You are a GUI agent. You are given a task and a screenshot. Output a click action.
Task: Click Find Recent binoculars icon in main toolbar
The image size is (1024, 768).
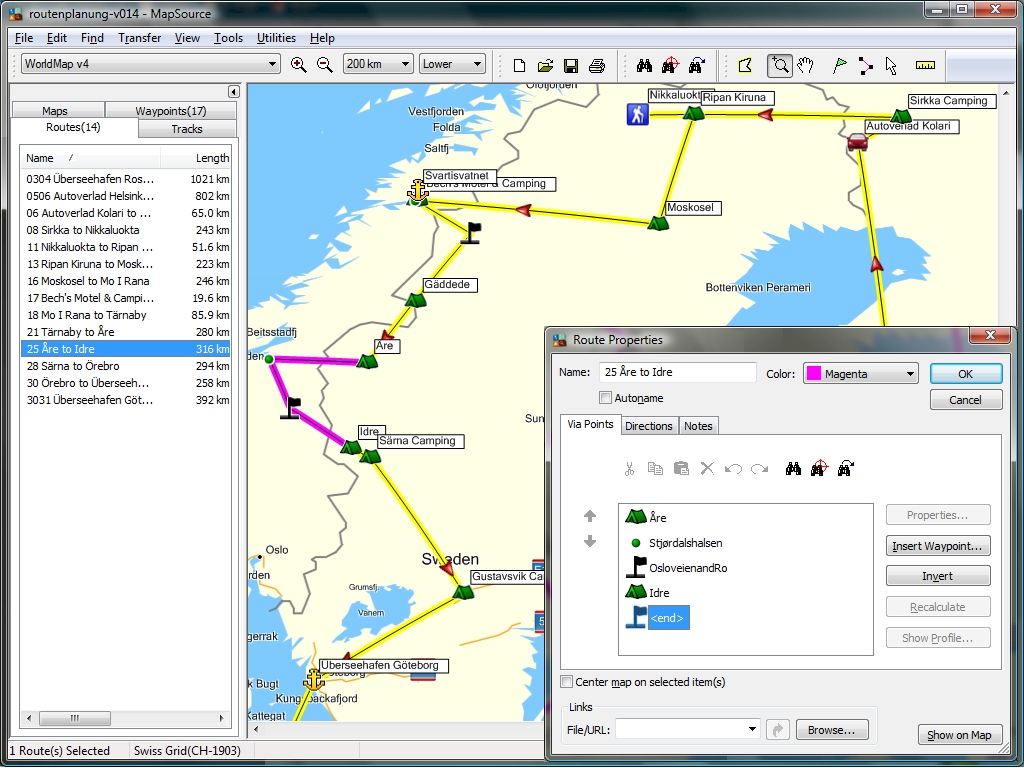click(696, 65)
